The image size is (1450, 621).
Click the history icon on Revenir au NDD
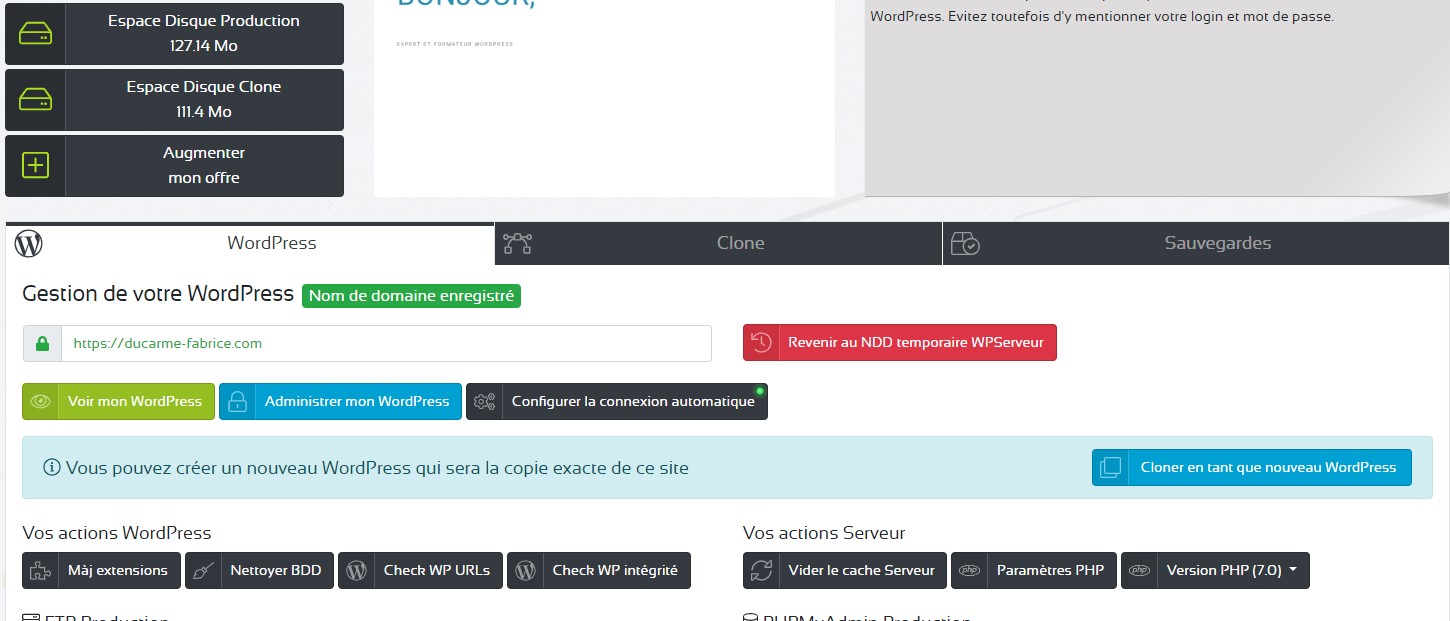(761, 342)
